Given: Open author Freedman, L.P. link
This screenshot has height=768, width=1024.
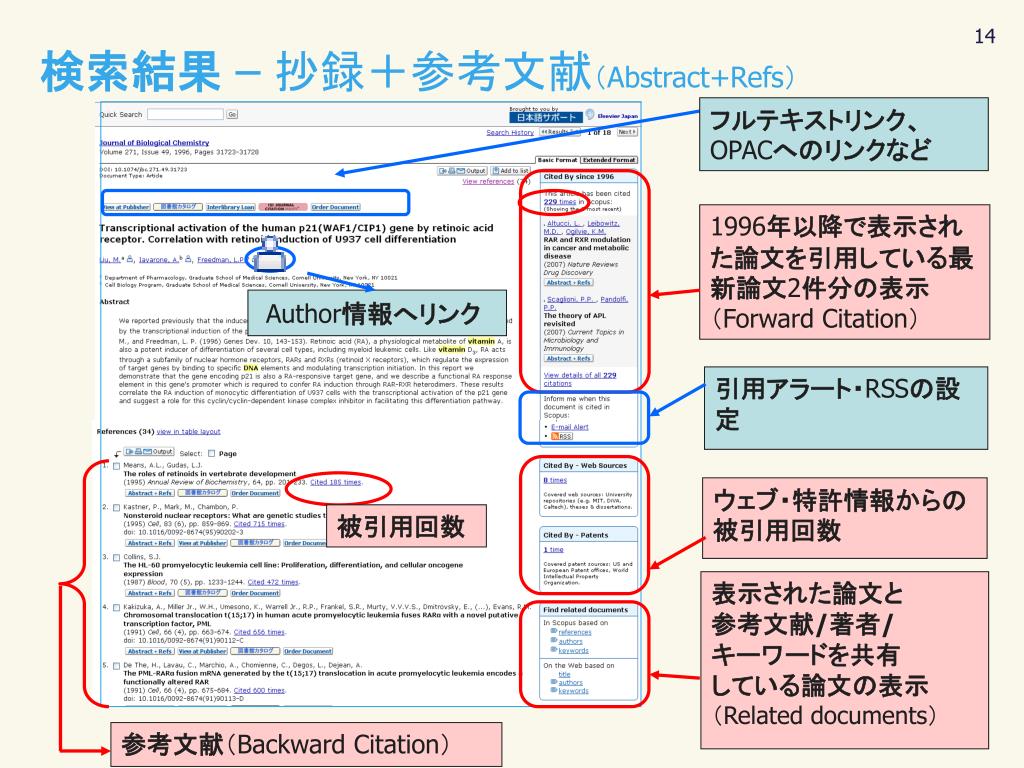Looking at the screenshot, I should 221,259.
